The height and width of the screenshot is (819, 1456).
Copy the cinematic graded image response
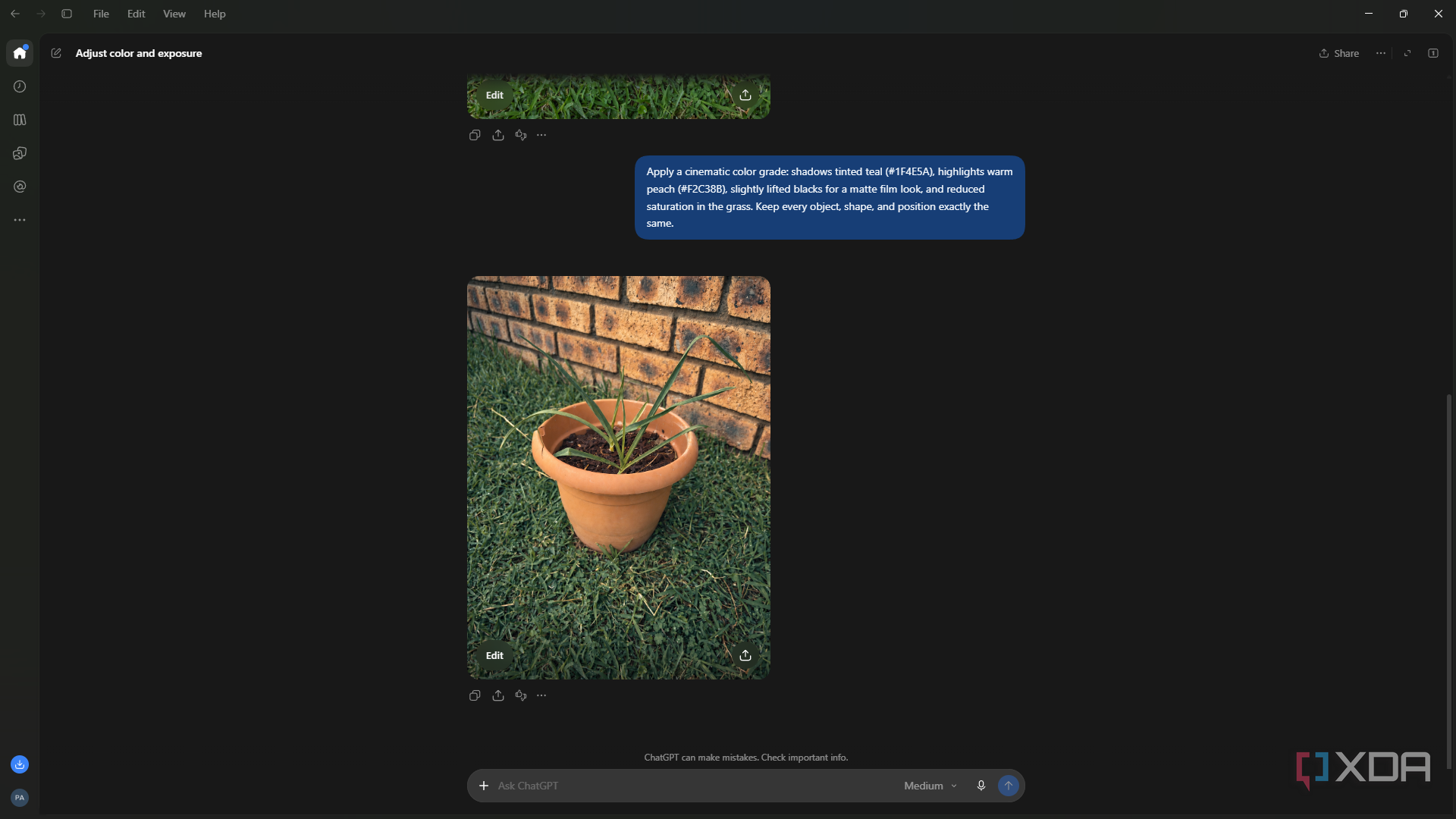[475, 695]
